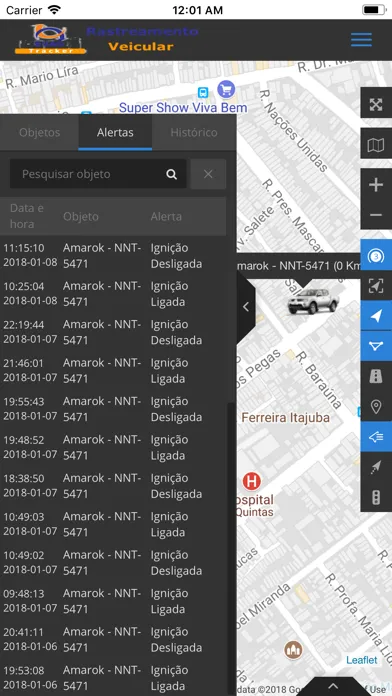
Task: Toggle the markers pin button
Action: tap(376, 406)
